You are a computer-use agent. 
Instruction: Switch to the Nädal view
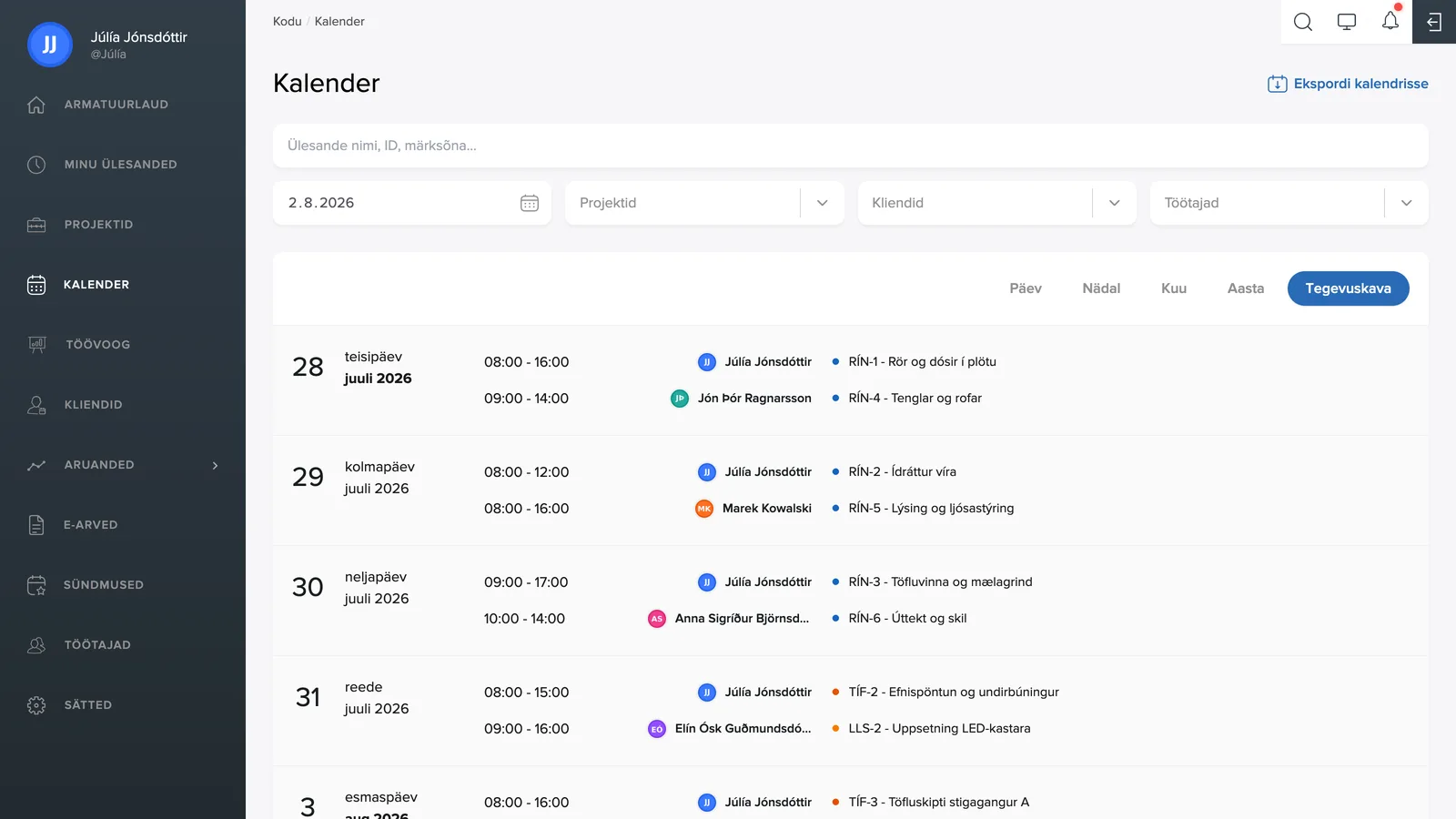click(x=1101, y=288)
